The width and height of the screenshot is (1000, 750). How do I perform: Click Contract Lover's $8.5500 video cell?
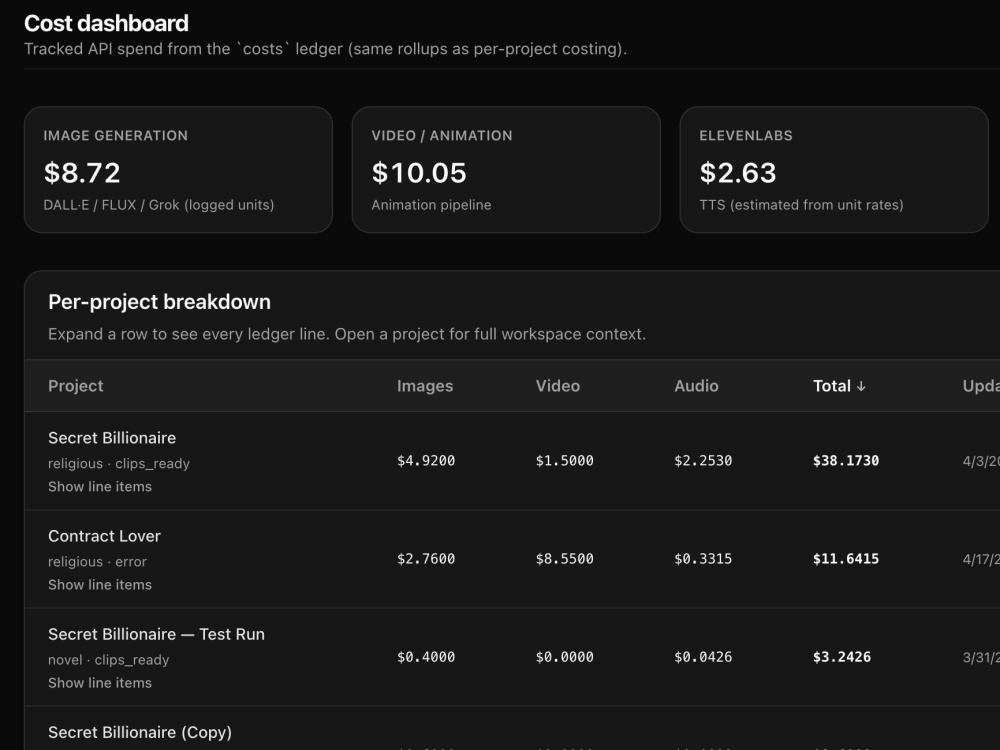point(564,559)
